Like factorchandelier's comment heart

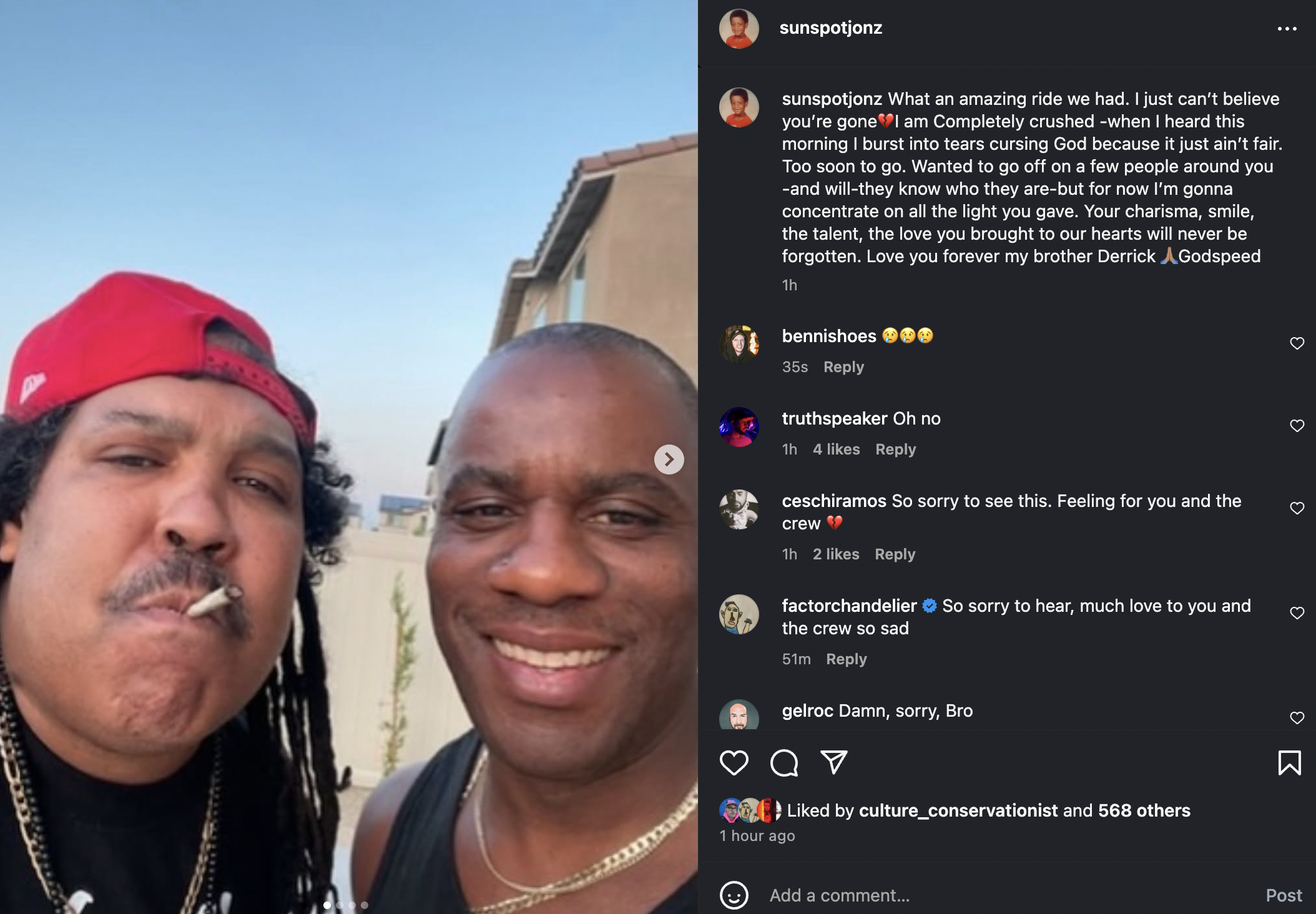1297,613
